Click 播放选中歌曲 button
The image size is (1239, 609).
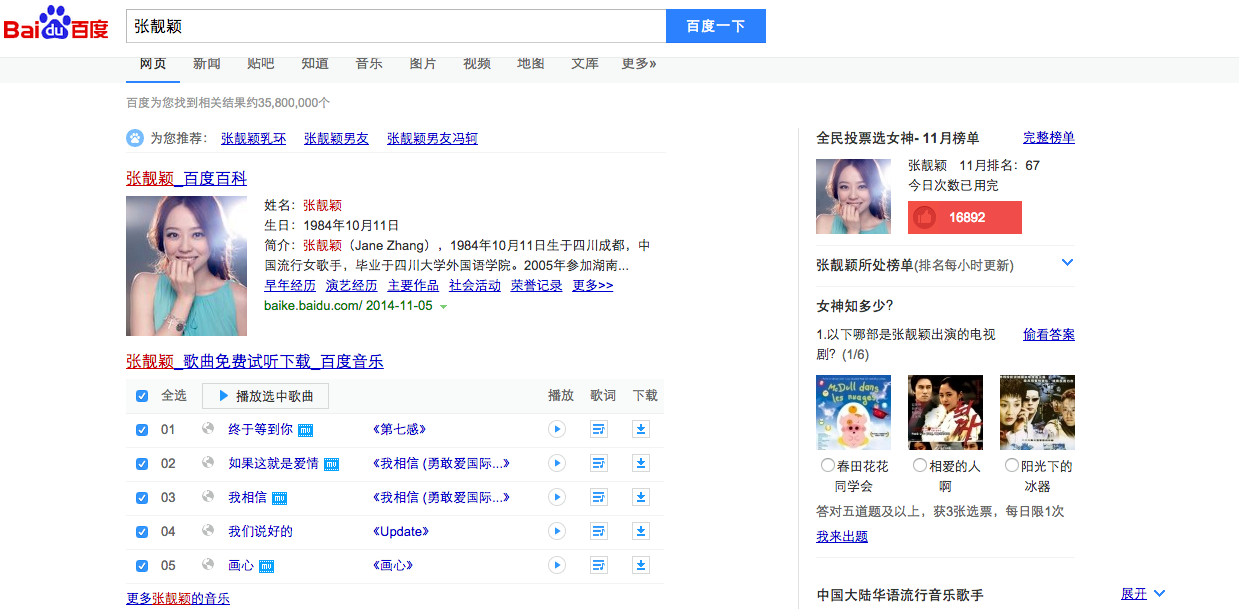pos(265,396)
